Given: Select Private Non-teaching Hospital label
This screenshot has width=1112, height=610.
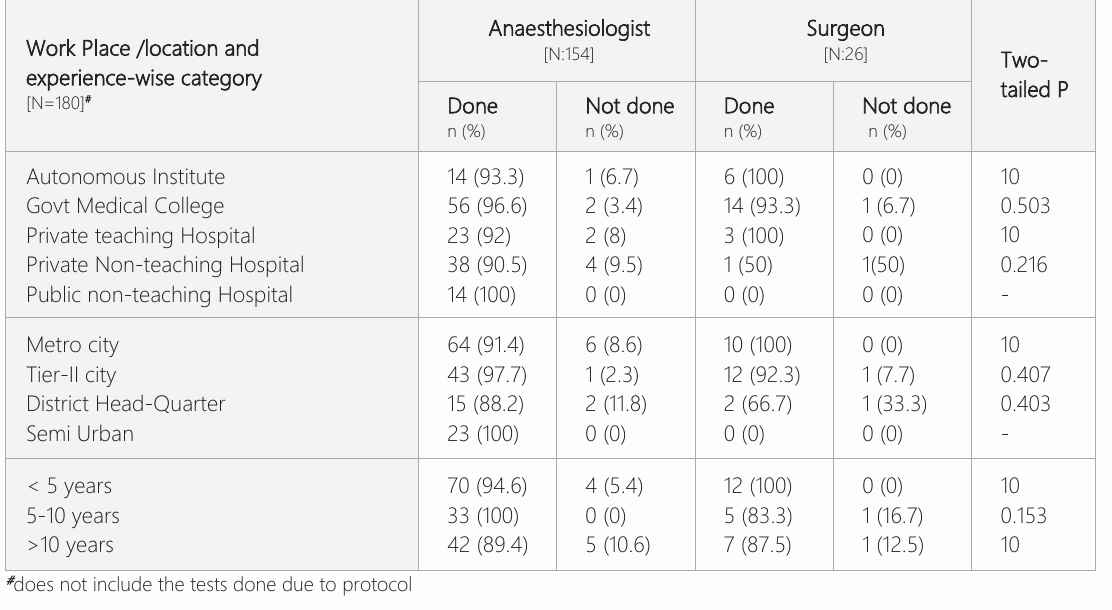Looking at the screenshot, I should [165, 265].
